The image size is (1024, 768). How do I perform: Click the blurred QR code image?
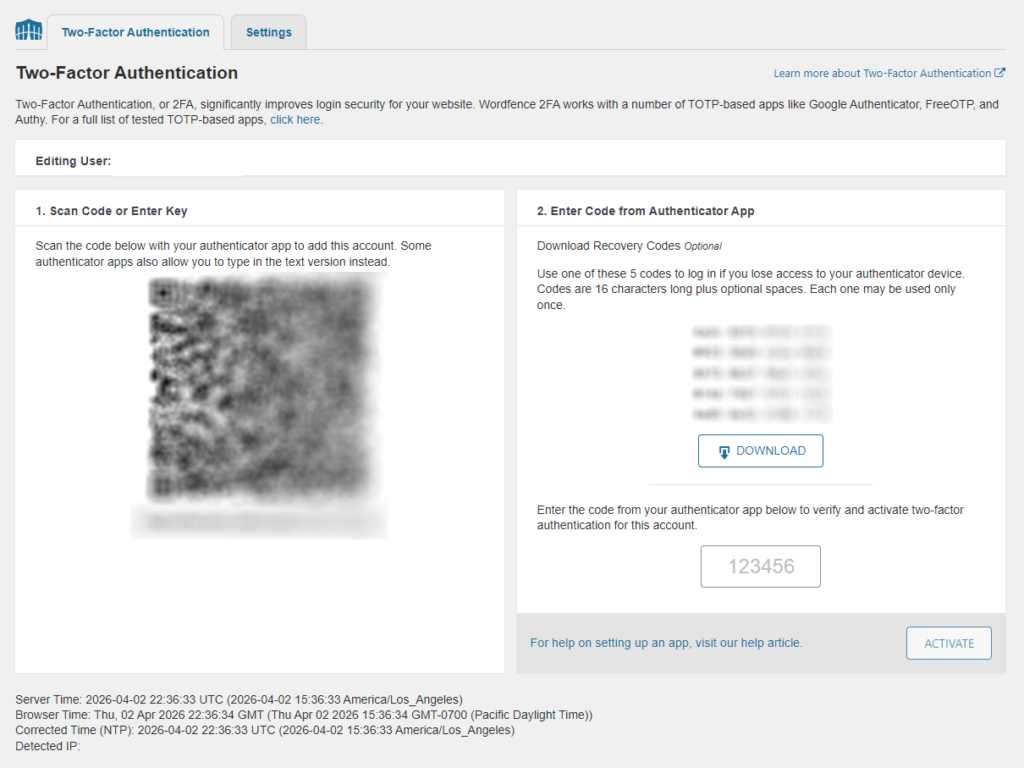(263, 389)
